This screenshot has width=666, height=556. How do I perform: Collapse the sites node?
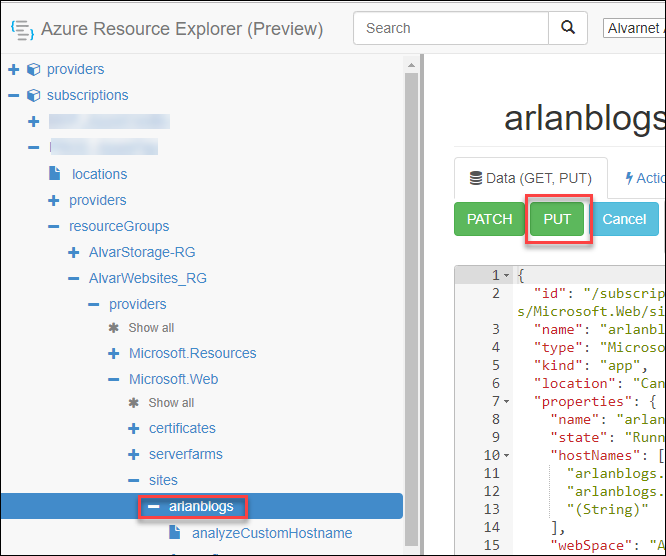[x=133, y=480]
